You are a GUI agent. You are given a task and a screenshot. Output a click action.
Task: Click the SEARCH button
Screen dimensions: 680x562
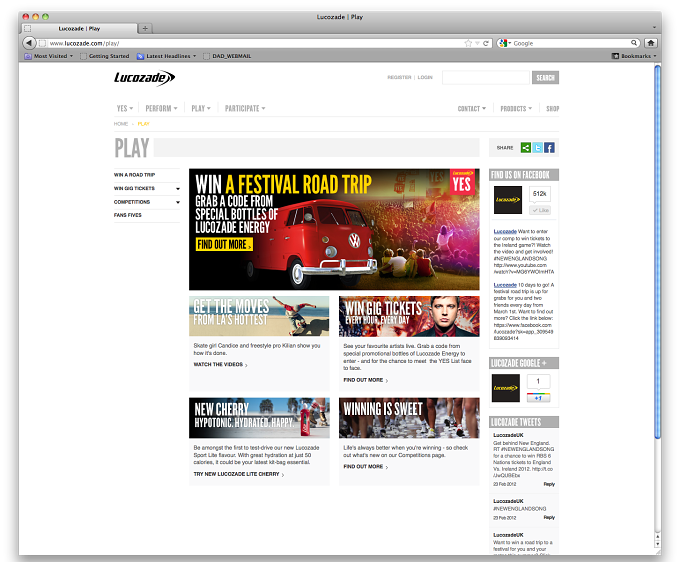(x=545, y=78)
